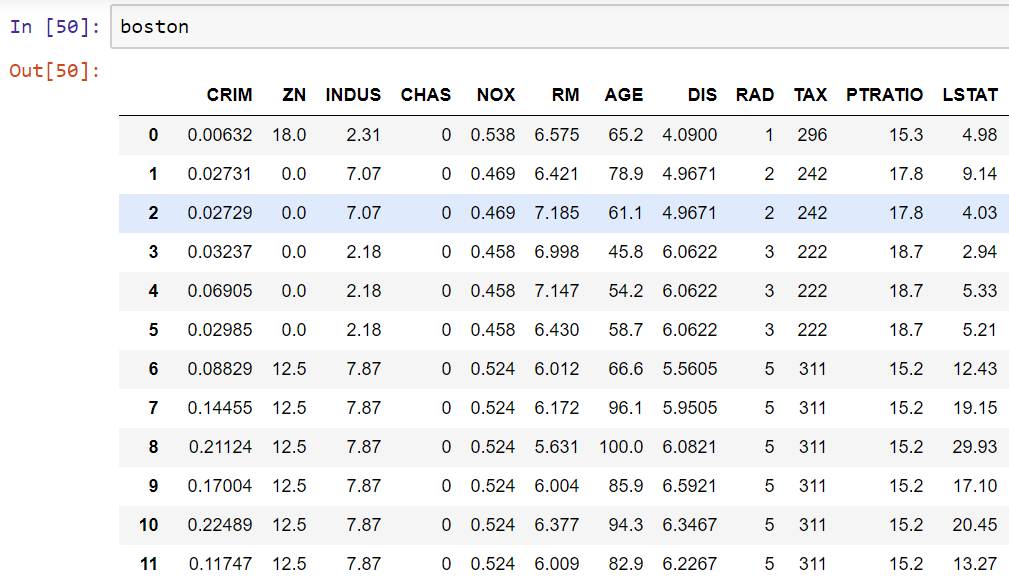
Task: Click the AGE column header
Action: click(x=624, y=95)
